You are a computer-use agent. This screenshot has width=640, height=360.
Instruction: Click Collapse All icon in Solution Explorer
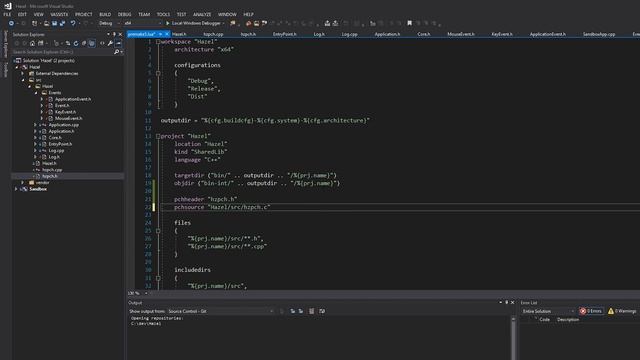click(84, 43)
